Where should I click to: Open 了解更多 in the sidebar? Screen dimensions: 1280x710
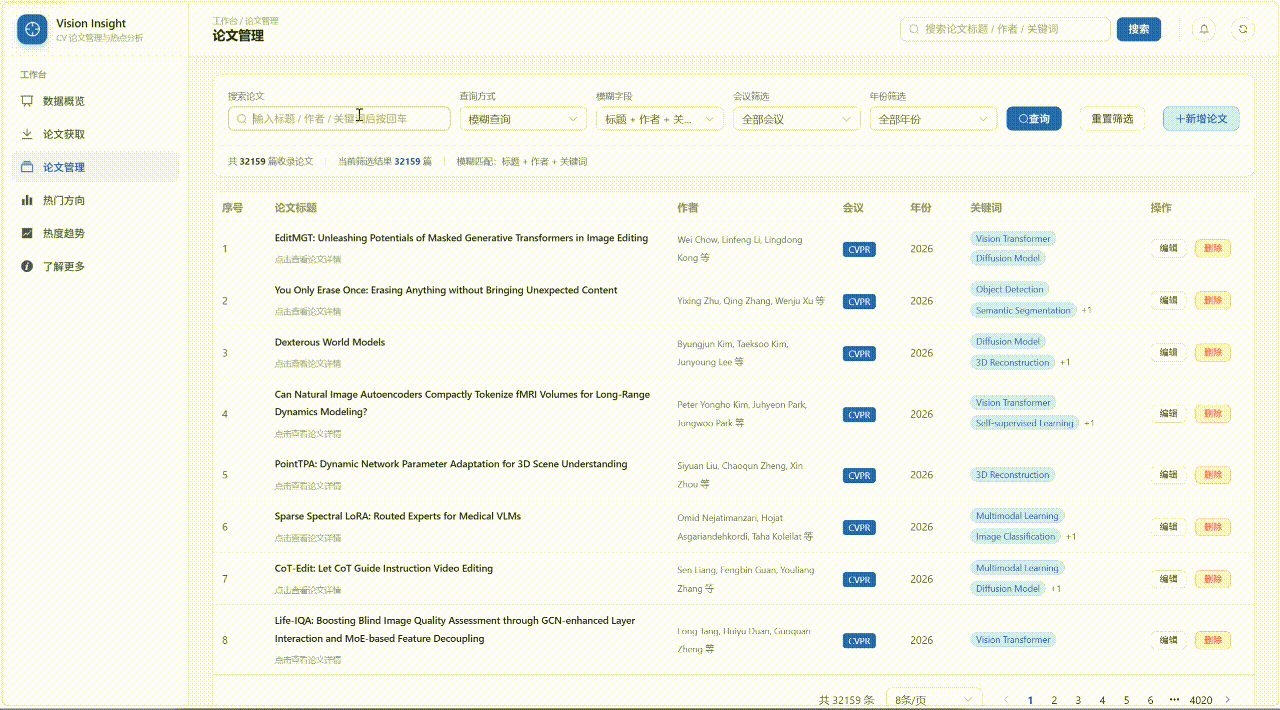pos(95,266)
